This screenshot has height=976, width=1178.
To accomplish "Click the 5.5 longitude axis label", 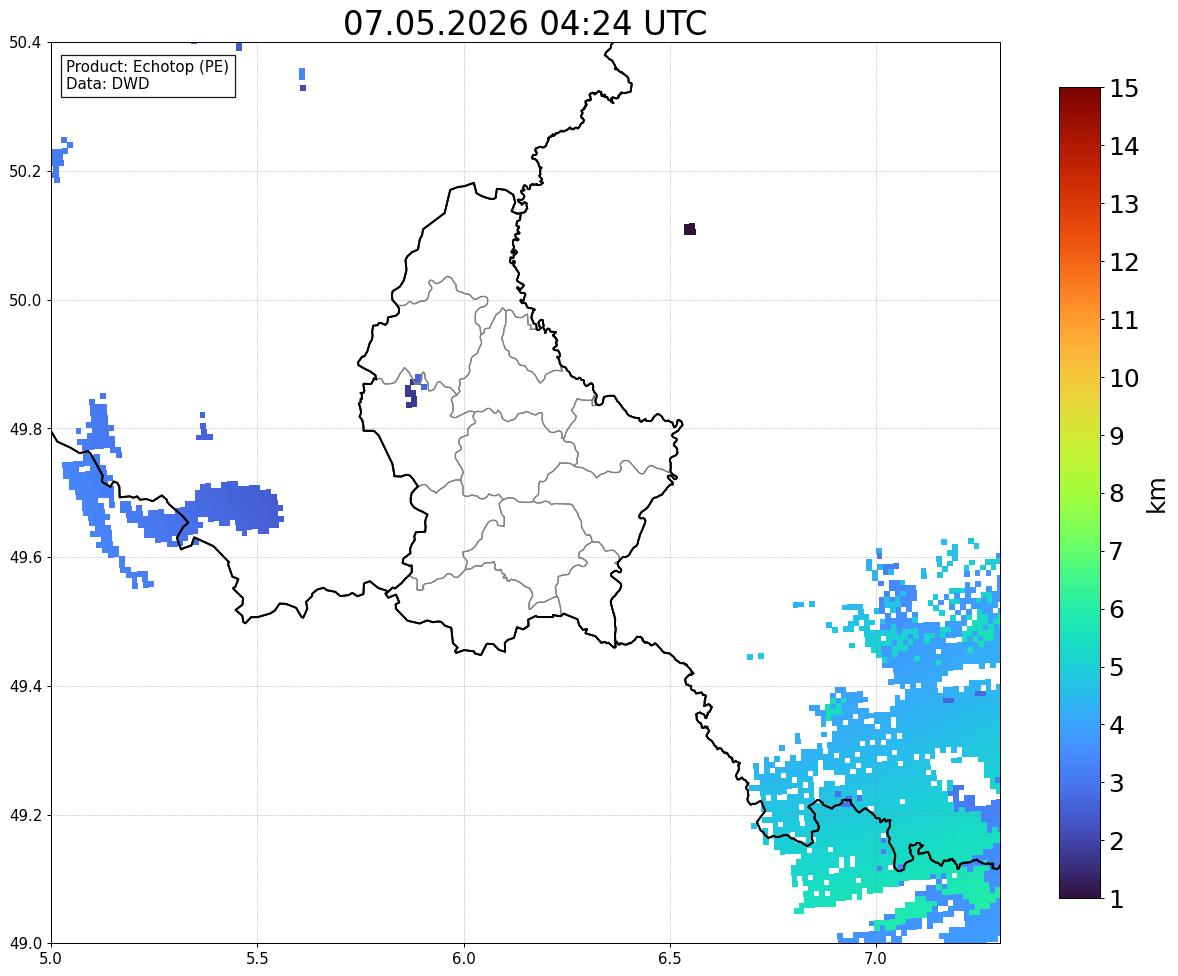I will point(257,959).
